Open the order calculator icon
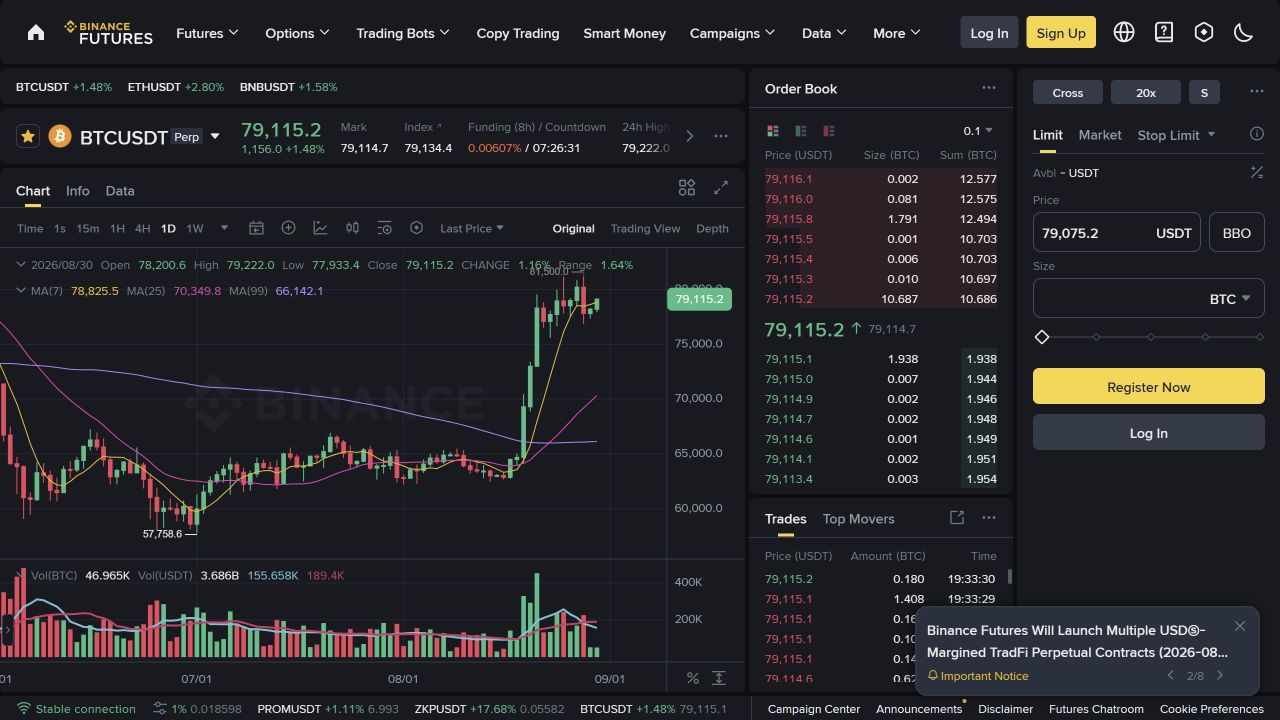1280x720 pixels. [1257, 173]
